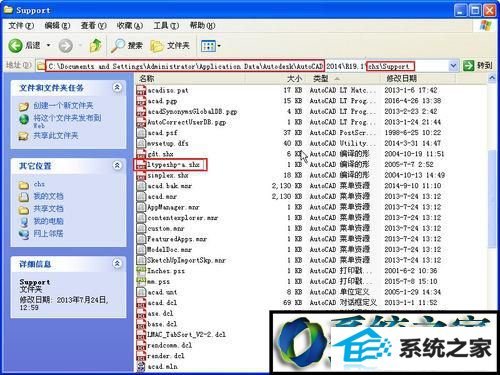500x375 pixels.
Task: Select the acad.psf file icon
Action: (142, 133)
